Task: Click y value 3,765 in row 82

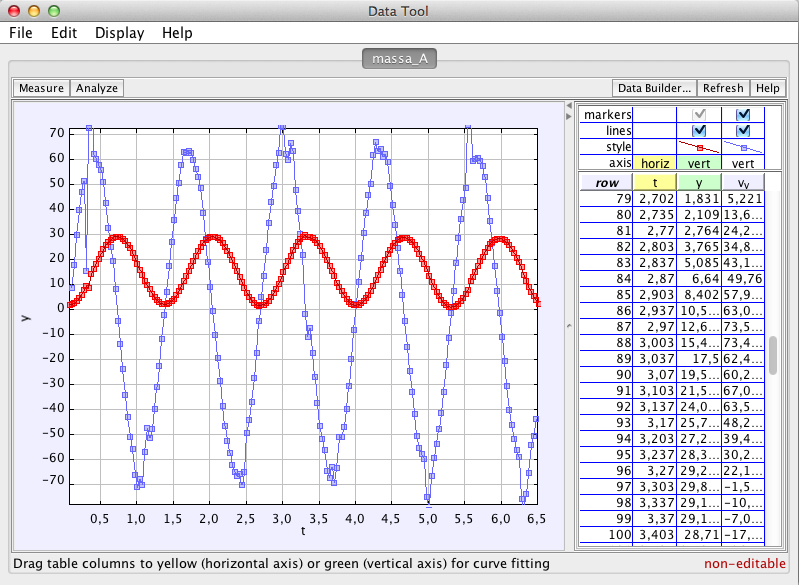Action: point(699,247)
